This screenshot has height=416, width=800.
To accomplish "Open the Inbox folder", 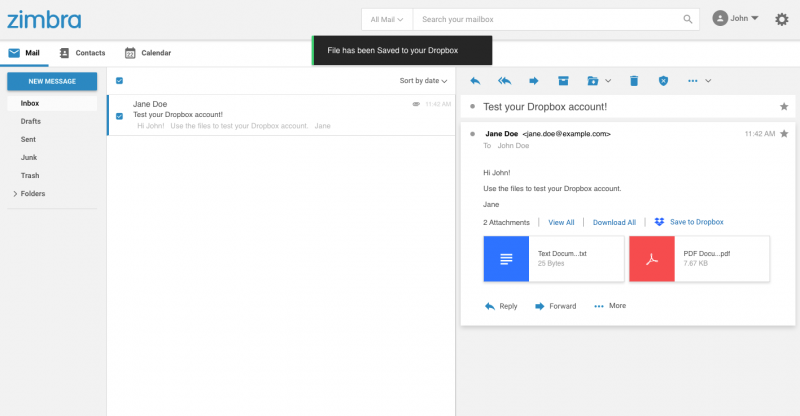I will coord(52,103).
